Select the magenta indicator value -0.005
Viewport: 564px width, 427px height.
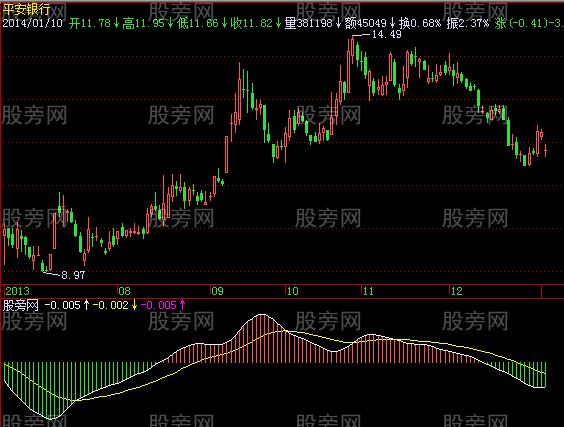point(159,305)
